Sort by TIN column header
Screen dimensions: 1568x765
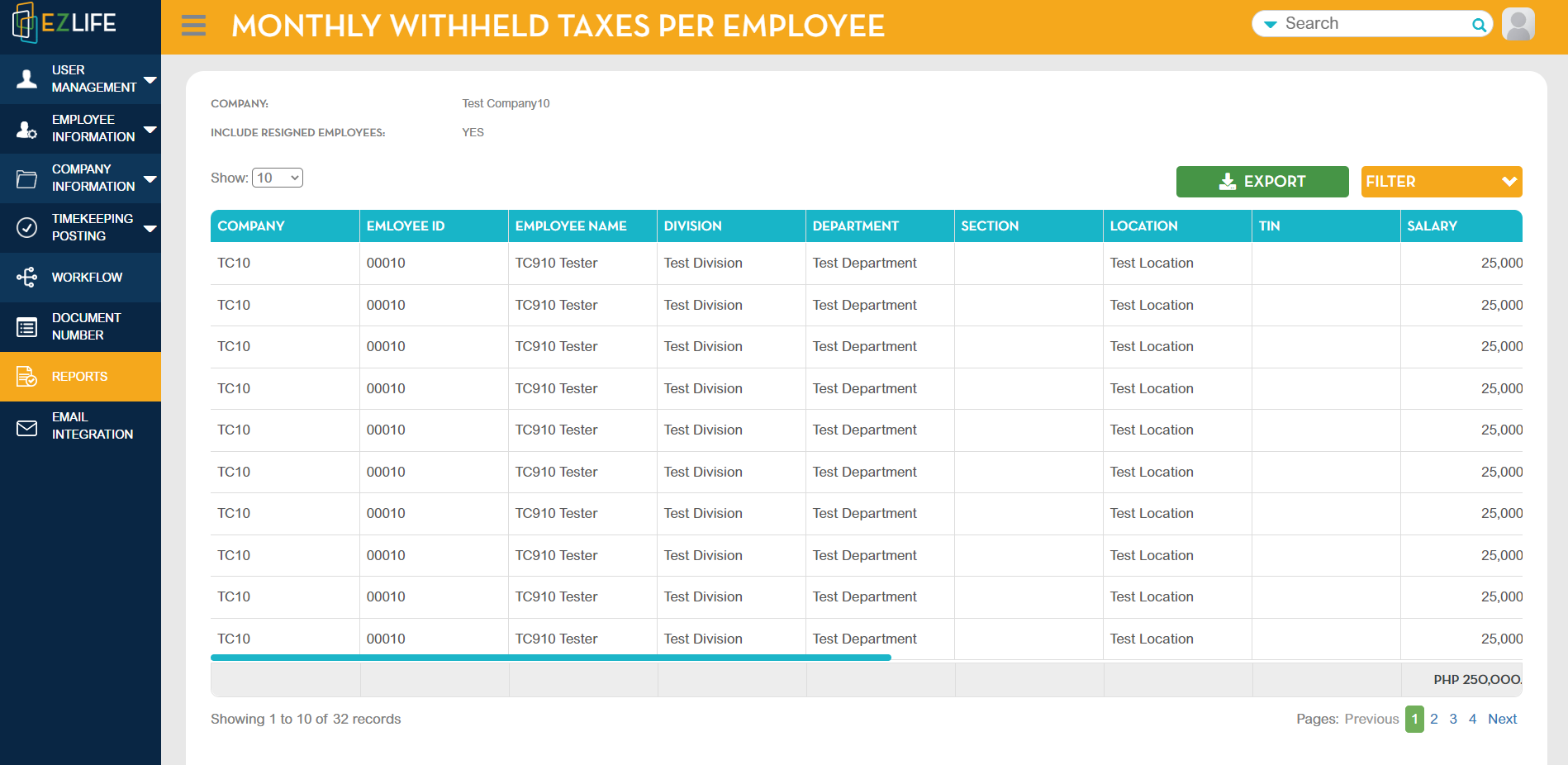1325,226
